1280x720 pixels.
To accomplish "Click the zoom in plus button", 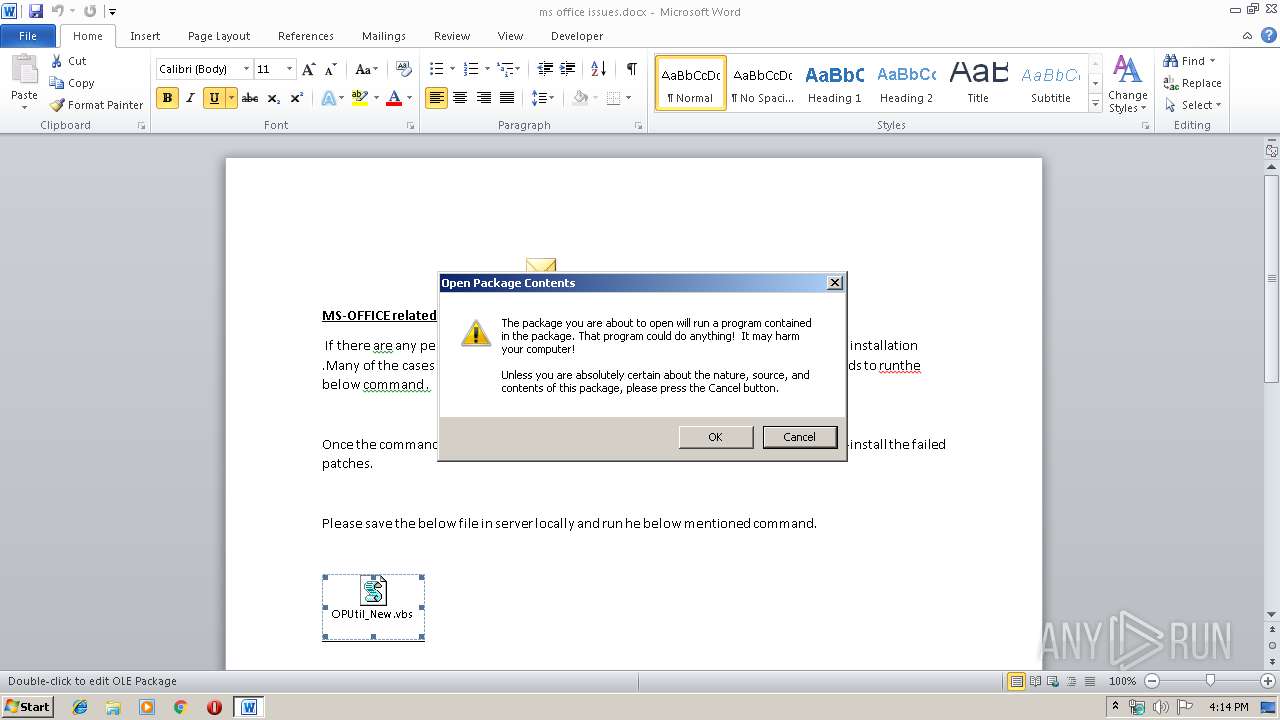I will (x=1268, y=681).
